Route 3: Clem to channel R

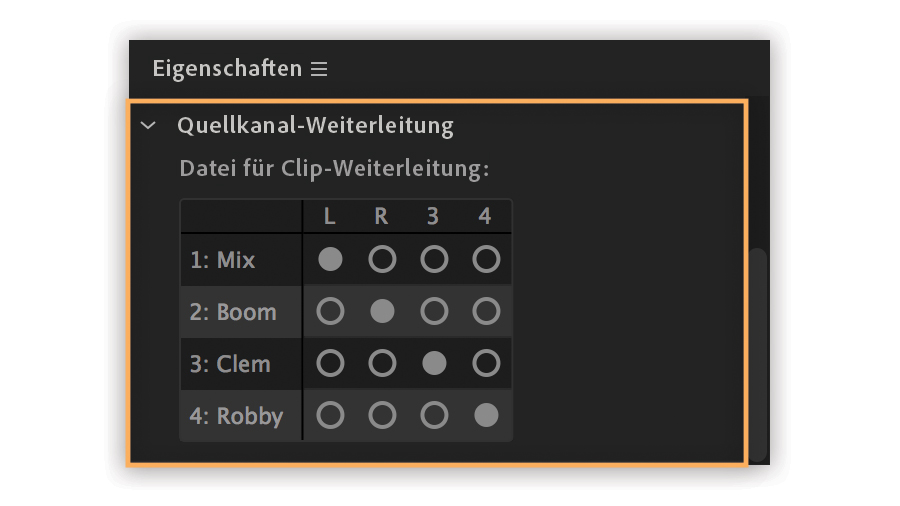pyautogui.click(x=382, y=364)
